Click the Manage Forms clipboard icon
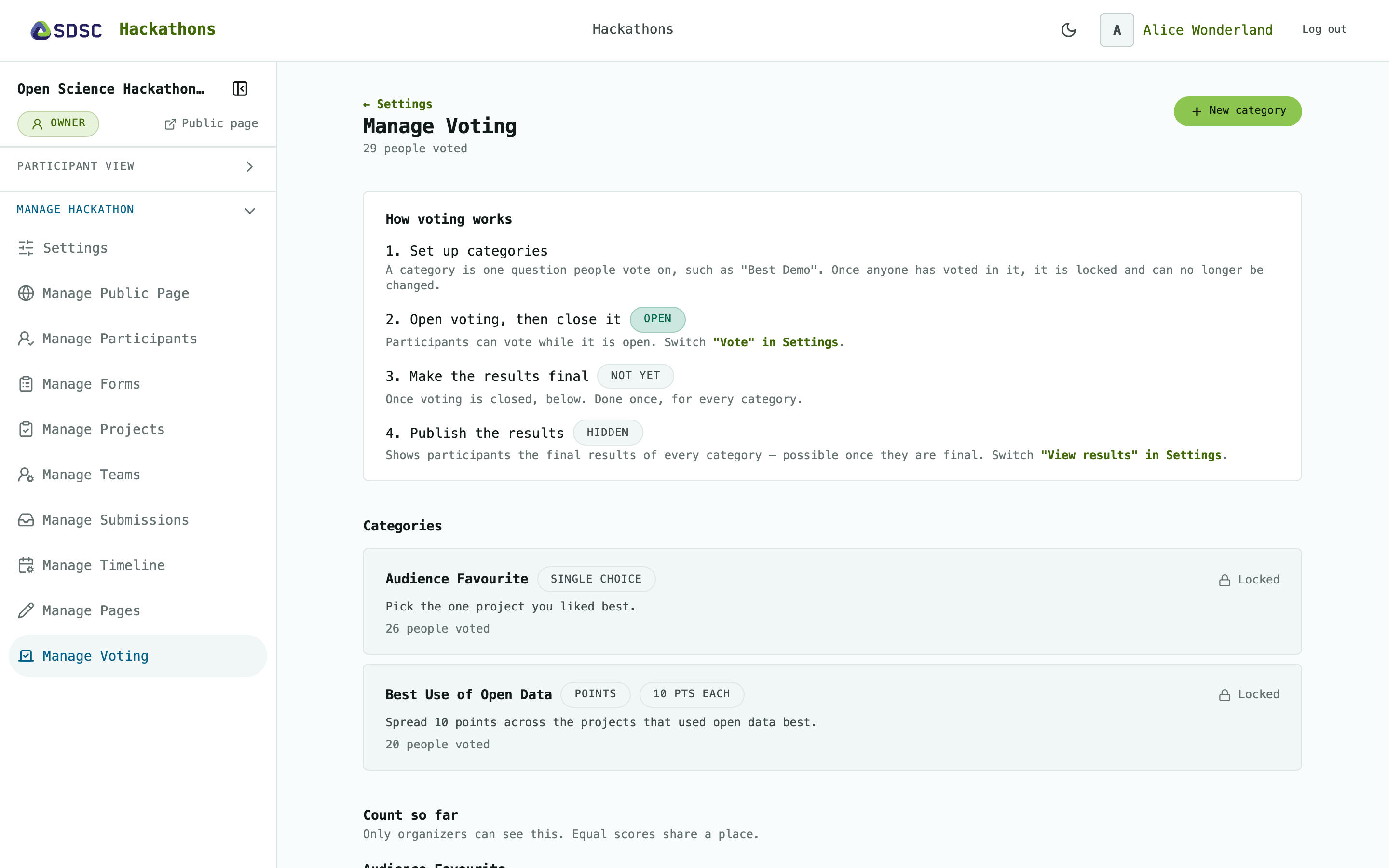The width and height of the screenshot is (1389, 868). [x=26, y=384]
